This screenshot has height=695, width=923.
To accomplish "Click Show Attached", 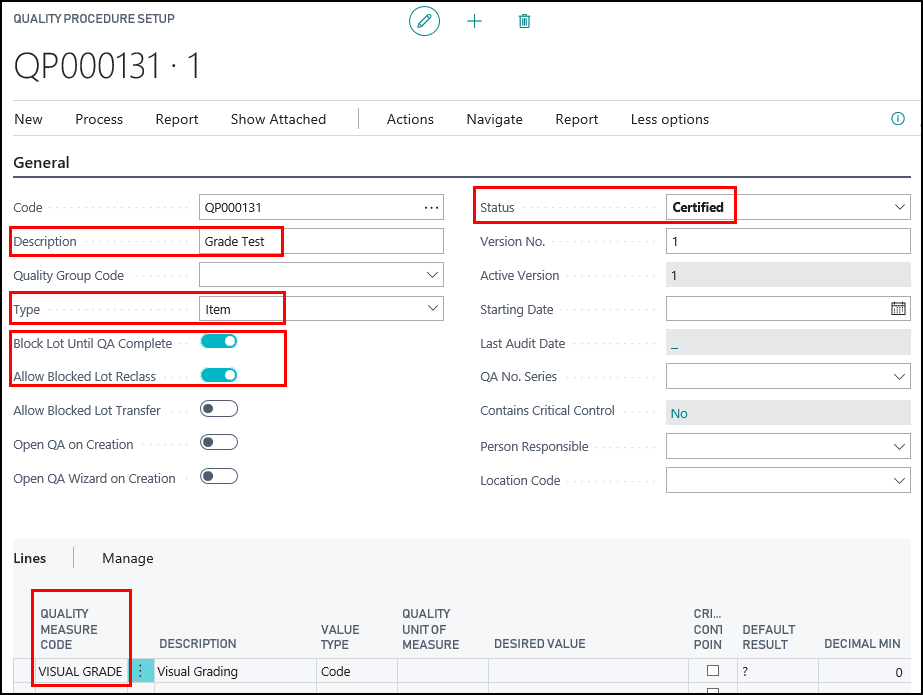I will 278,119.
